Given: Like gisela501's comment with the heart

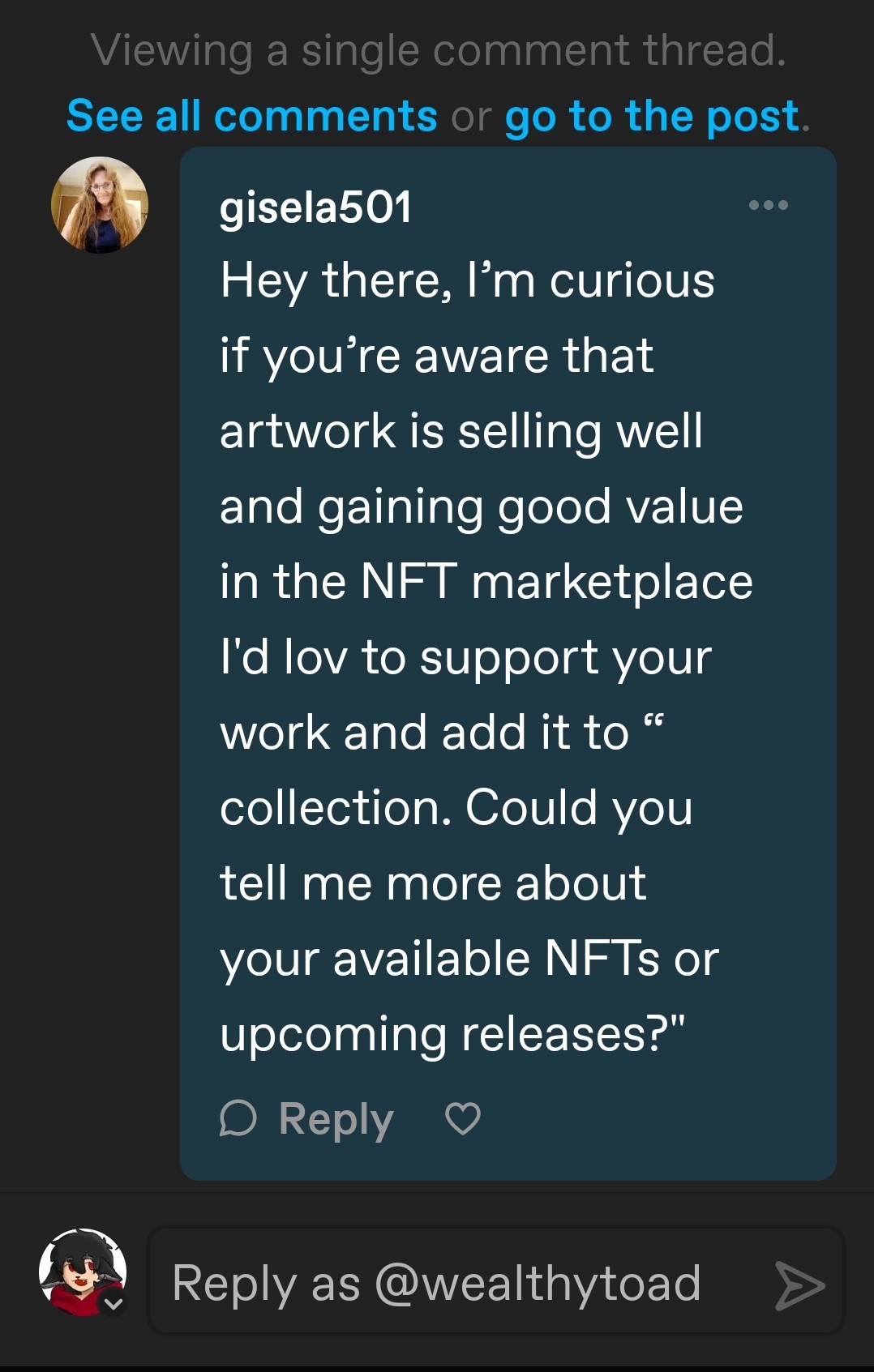Looking at the screenshot, I should point(463,1119).
